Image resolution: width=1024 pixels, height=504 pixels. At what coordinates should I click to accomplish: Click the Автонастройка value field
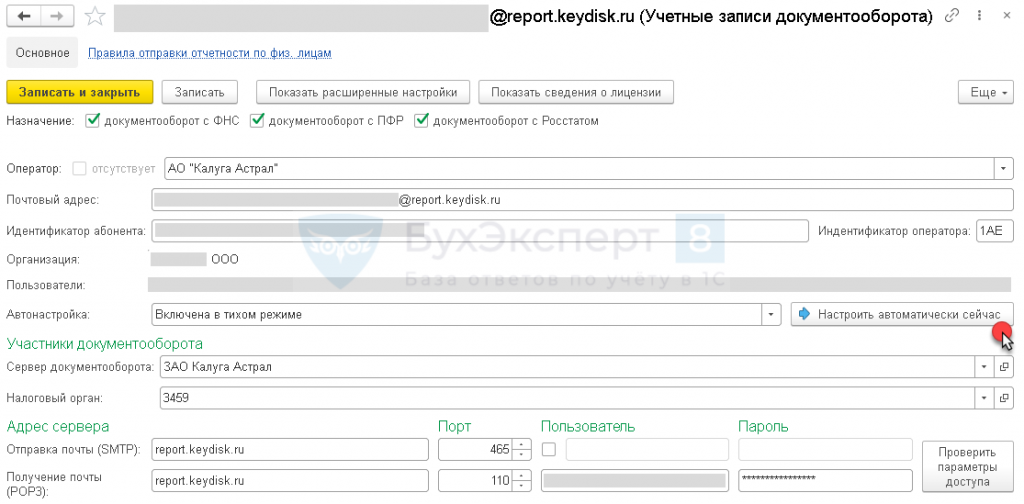456,314
